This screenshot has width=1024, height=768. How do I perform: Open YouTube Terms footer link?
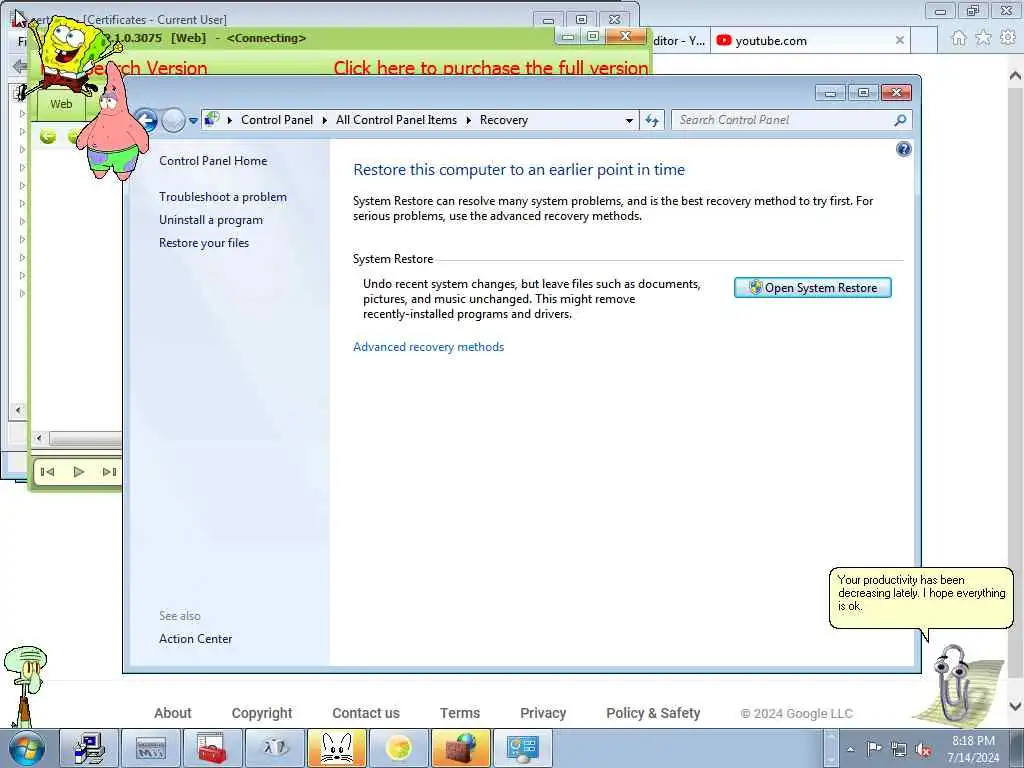pos(460,713)
